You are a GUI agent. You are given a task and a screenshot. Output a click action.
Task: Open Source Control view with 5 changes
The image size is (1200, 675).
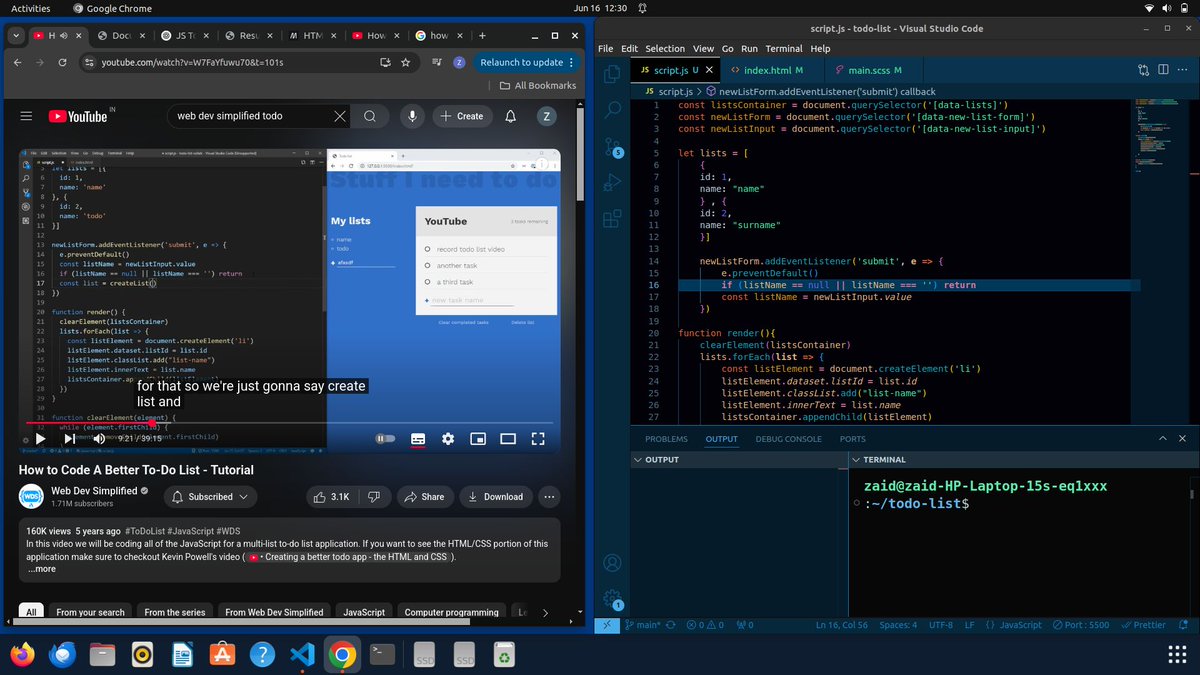point(613,147)
